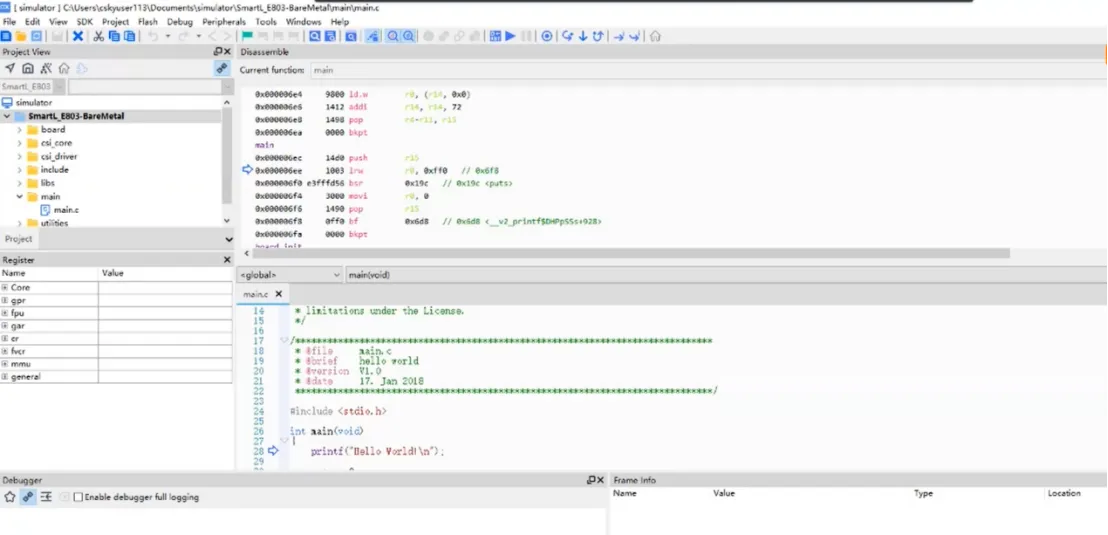Click the Cut scissors icon in toolbar
The width and height of the screenshot is (1108, 535).
point(99,36)
